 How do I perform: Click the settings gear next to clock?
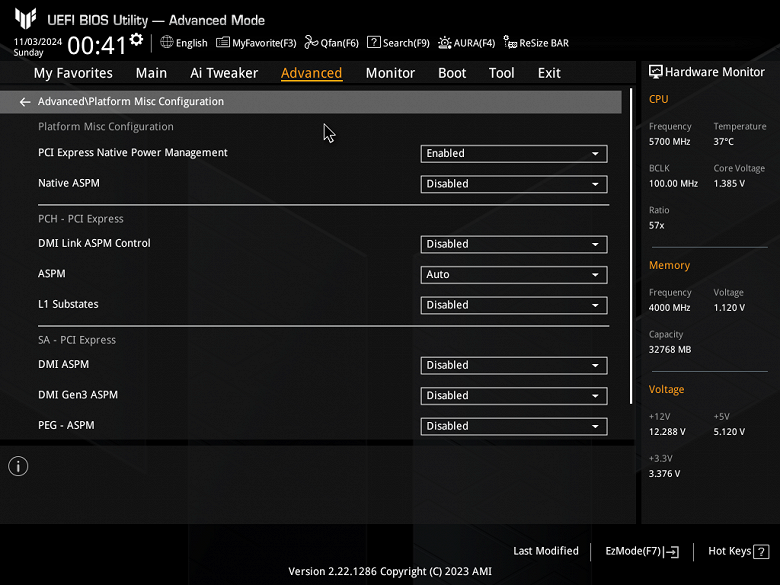[136, 40]
